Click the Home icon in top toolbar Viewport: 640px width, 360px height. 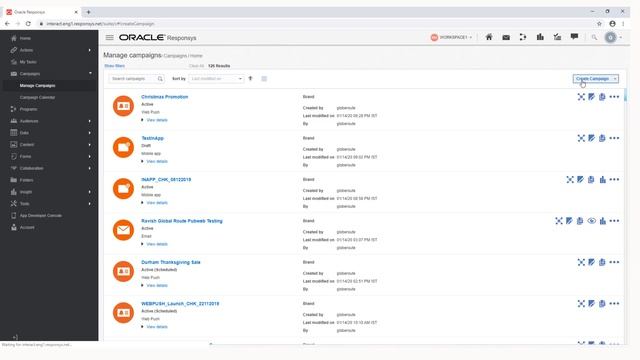coord(489,37)
